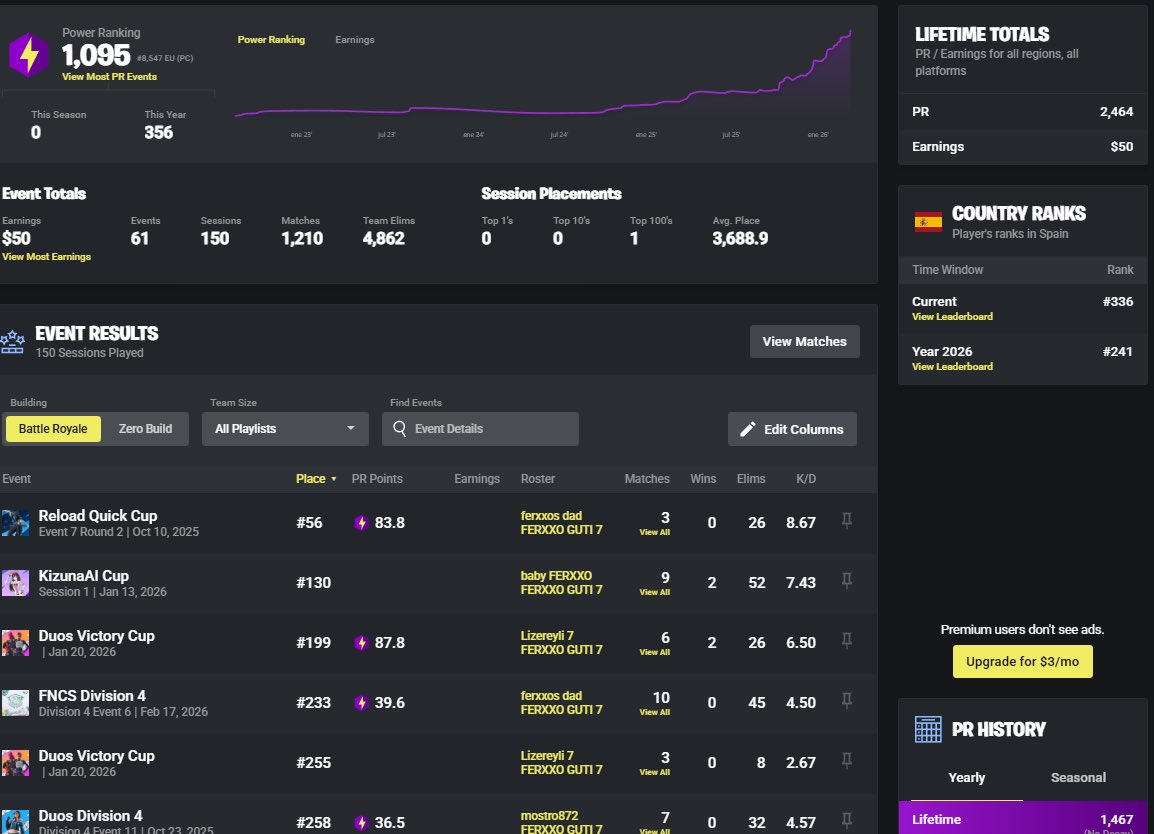Focus the Event Details search field

coord(480,428)
